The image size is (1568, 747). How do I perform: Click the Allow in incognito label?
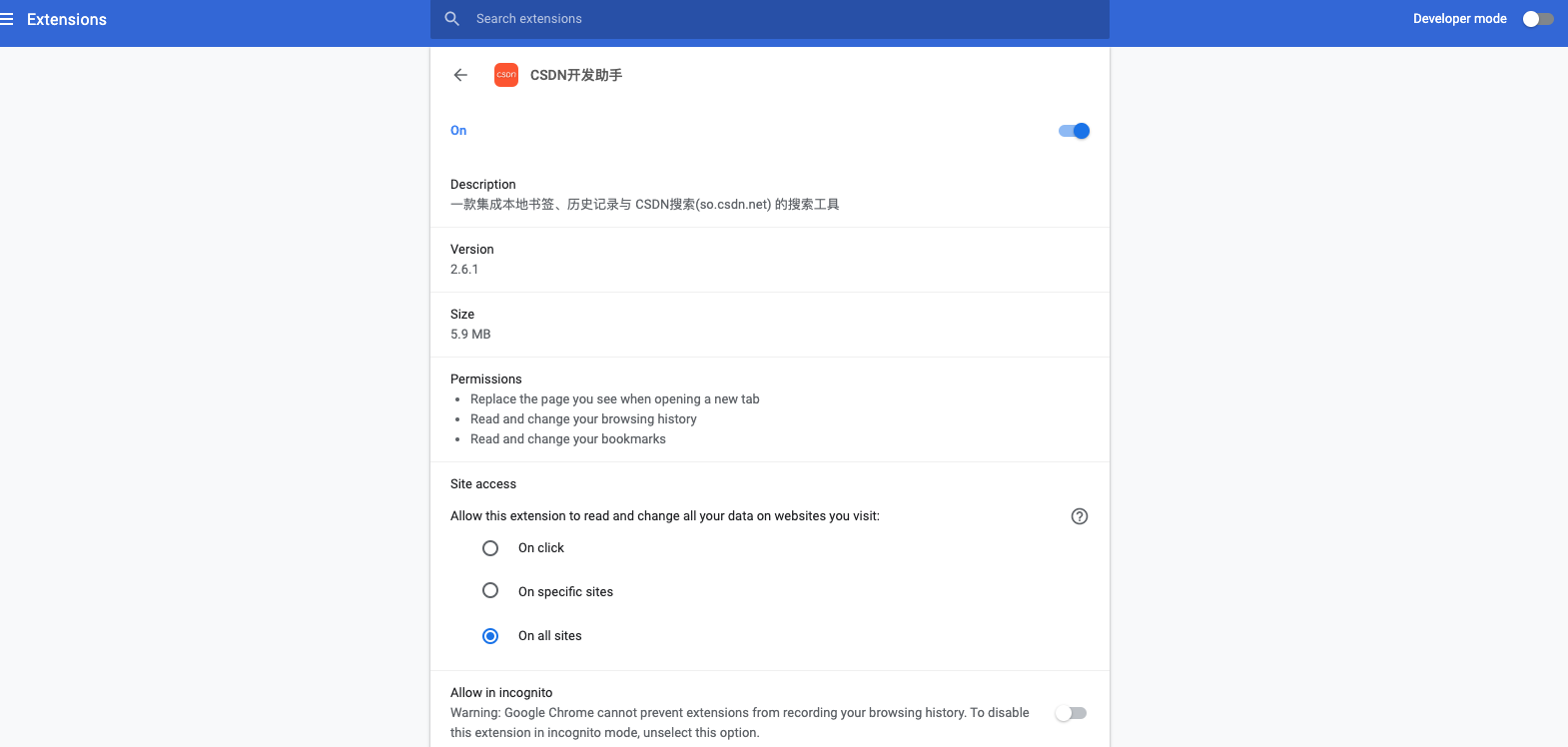501,693
